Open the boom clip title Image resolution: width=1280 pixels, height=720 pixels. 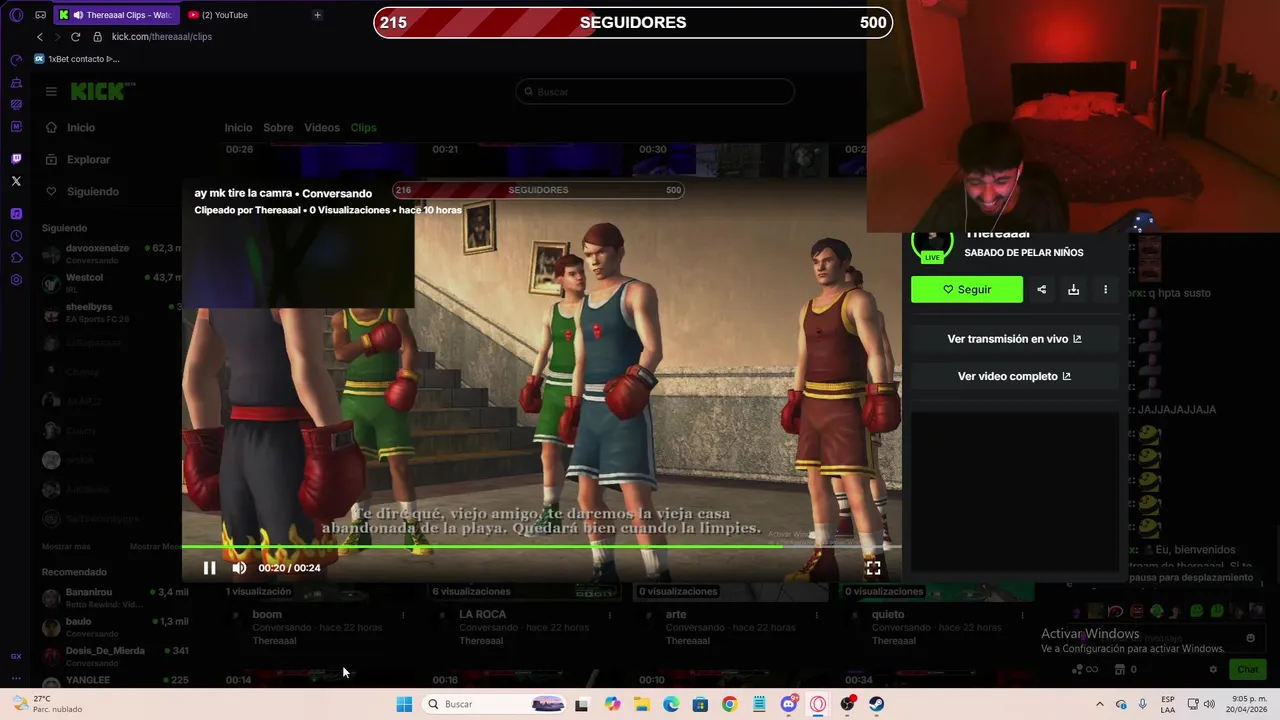tap(267, 615)
